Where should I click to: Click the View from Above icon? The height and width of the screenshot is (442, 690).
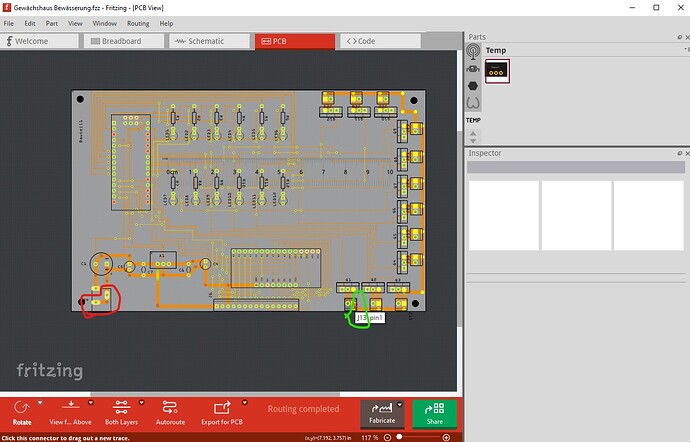click(70, 406)
